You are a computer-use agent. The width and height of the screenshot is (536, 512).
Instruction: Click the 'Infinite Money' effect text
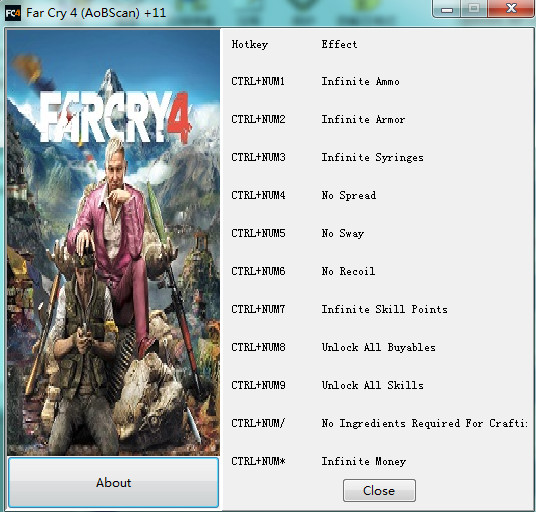click(x=363, y=461)
